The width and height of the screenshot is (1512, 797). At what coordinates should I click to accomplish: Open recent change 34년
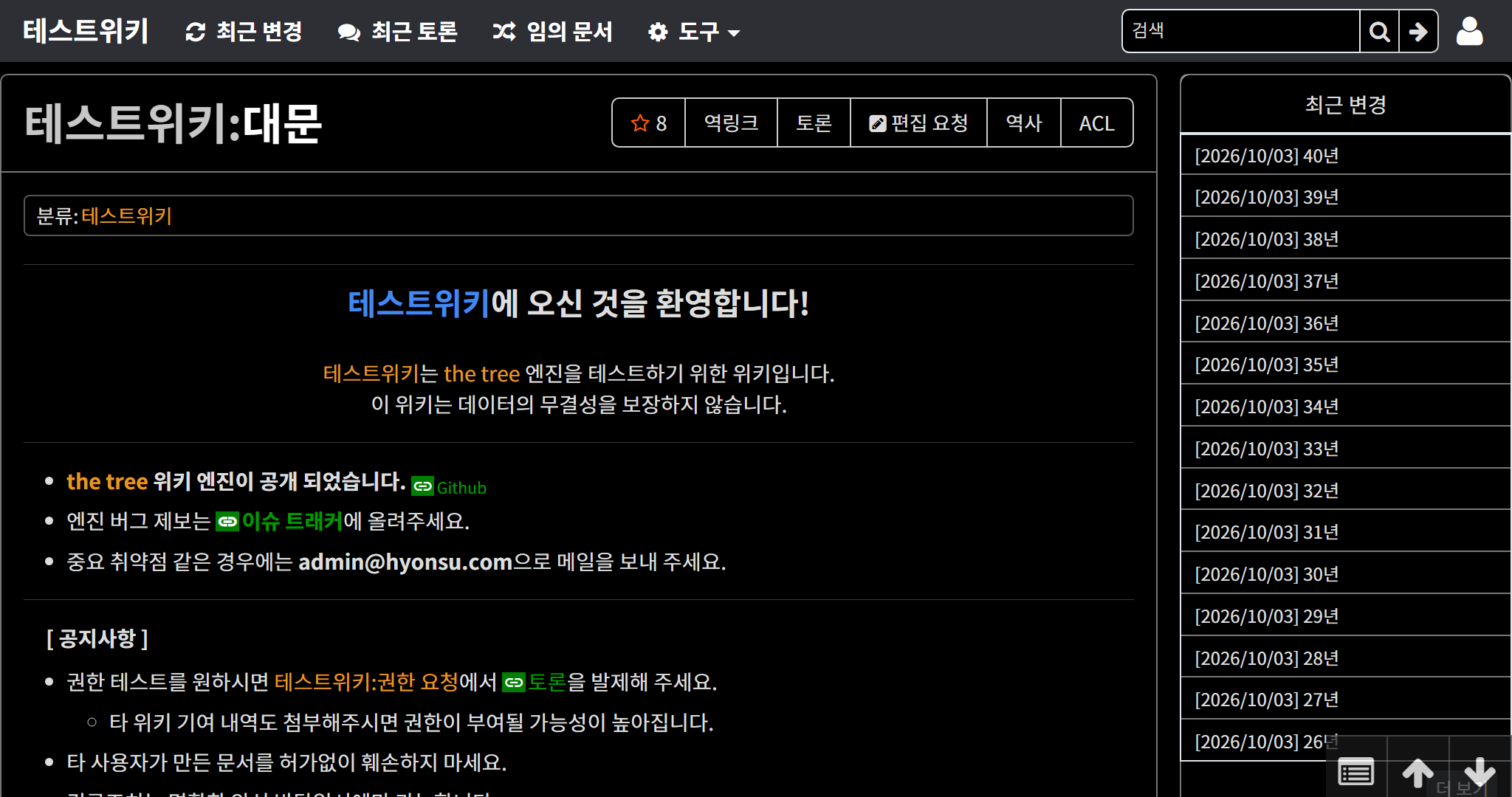1345,407
